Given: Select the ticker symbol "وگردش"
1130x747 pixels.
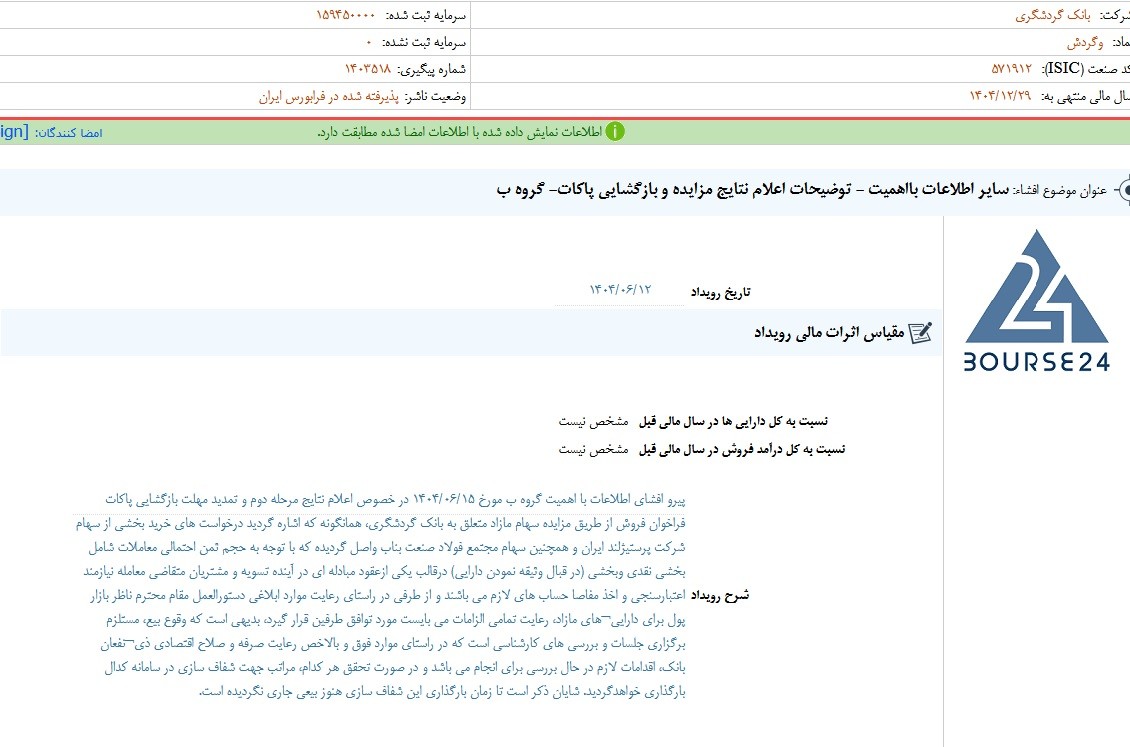Looking at the screenshot, I should click(x=1085, y=43).
